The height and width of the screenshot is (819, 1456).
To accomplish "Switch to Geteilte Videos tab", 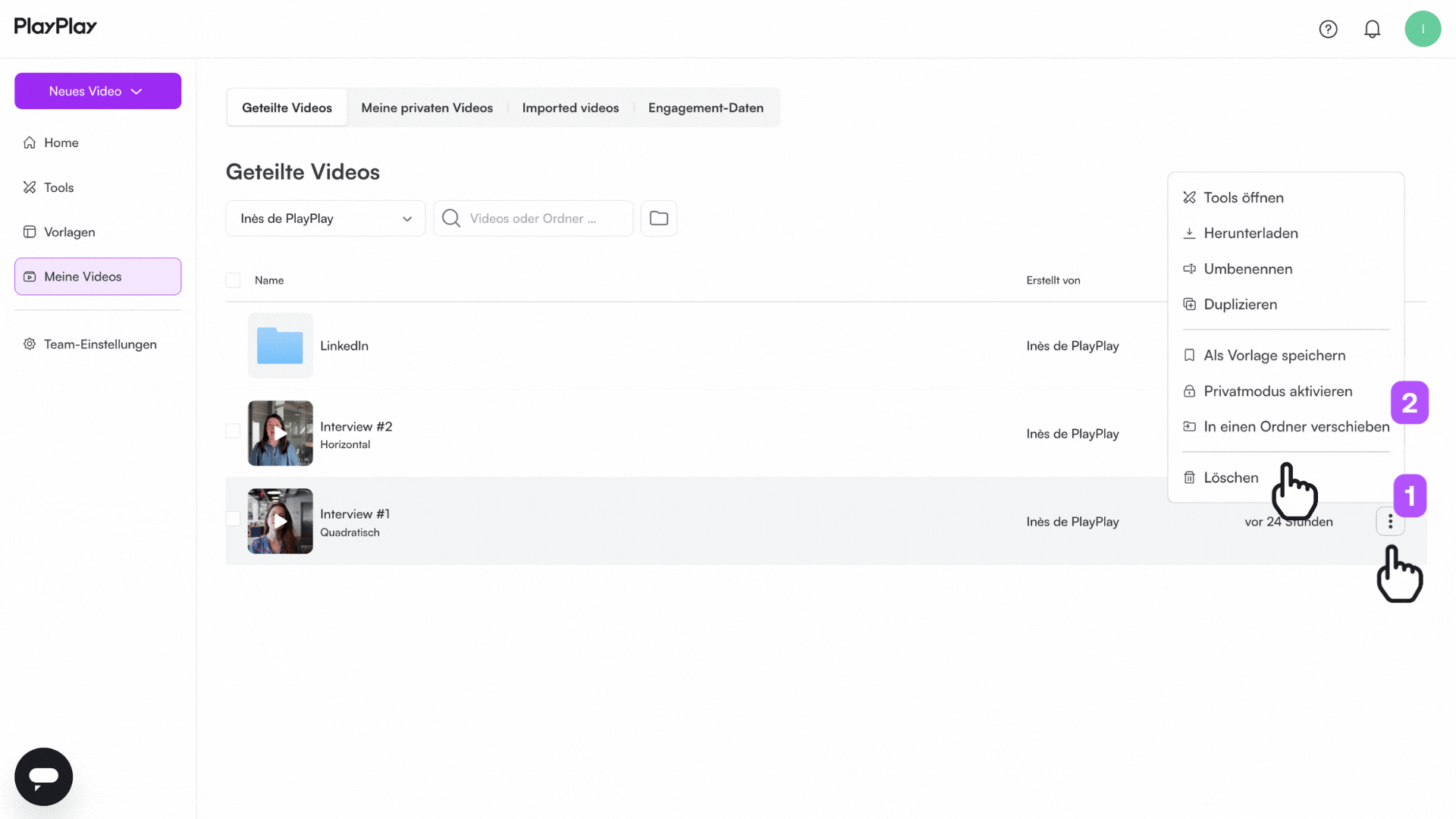I will pos(287,108).
